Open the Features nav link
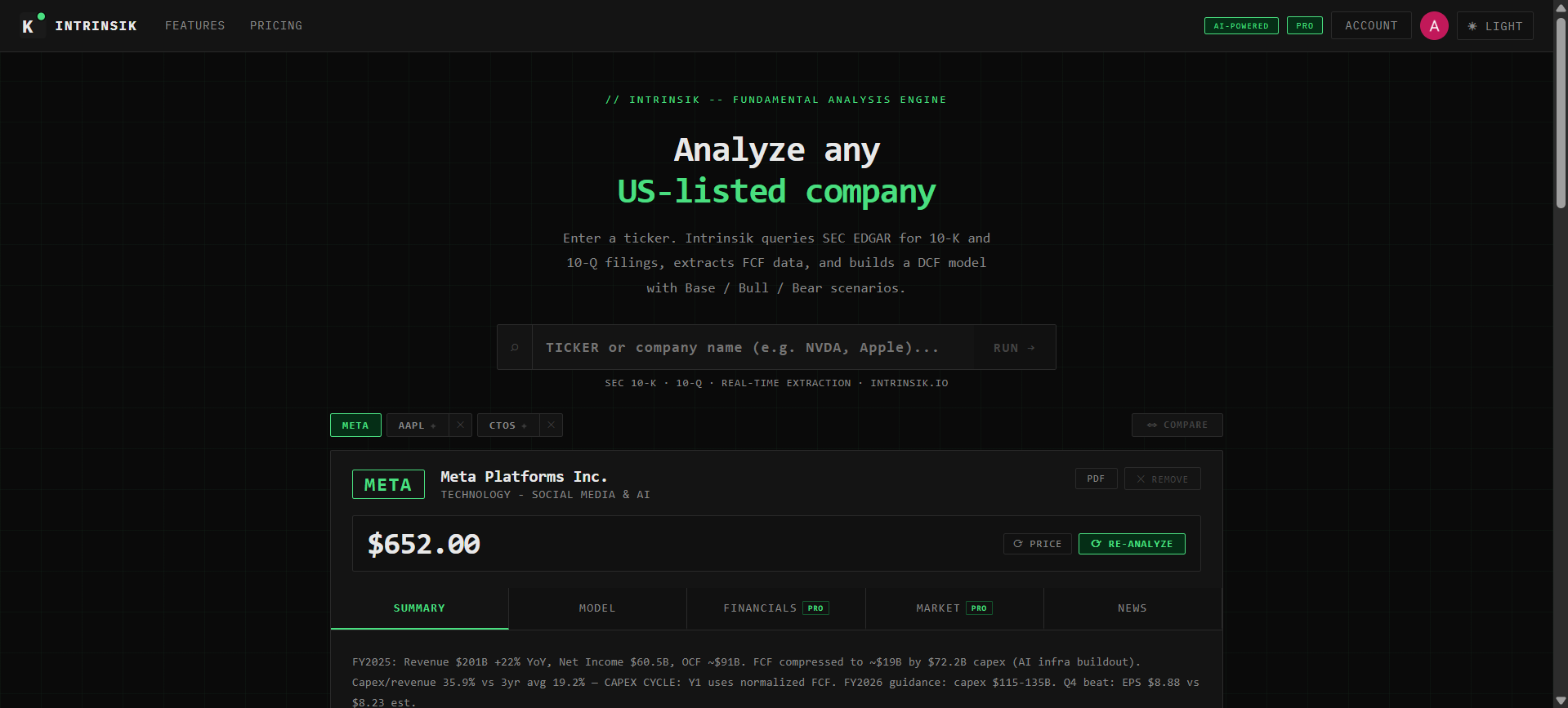 coord(194,25)
